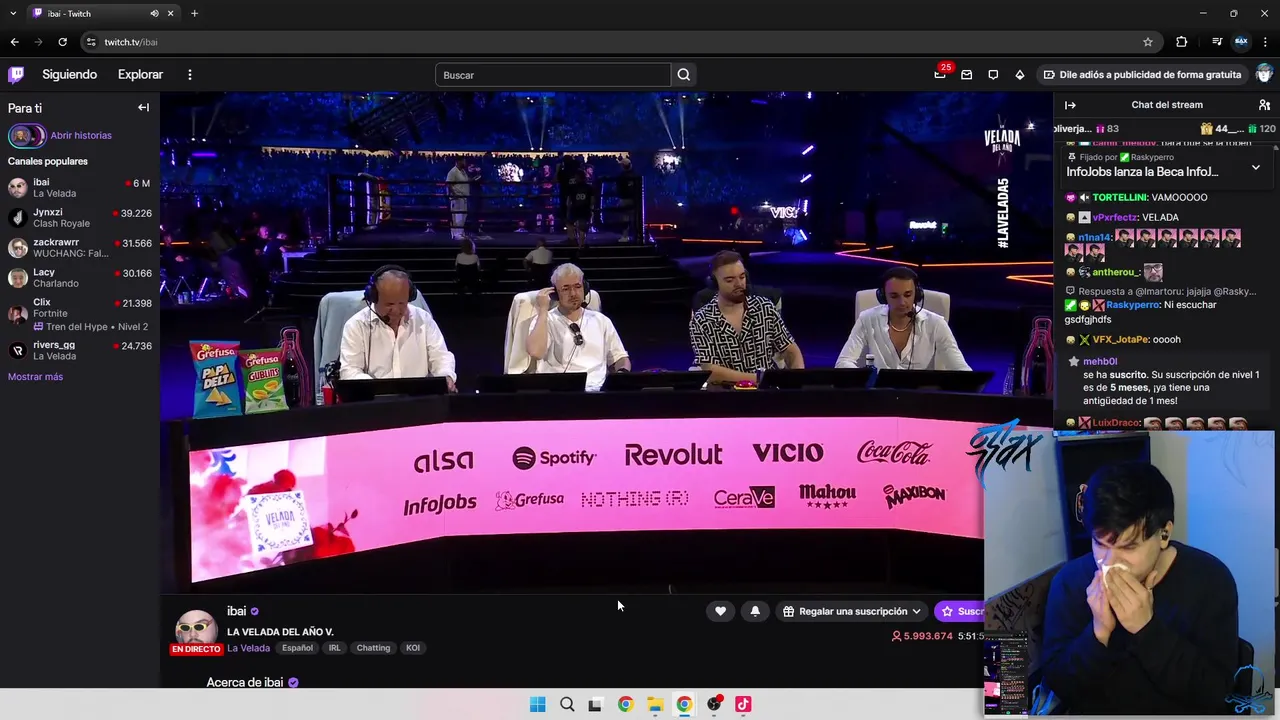The height and width of the screenshot is (720, 1280).
Task: Click Mostrar más link
Action: [x=35, y=377]
